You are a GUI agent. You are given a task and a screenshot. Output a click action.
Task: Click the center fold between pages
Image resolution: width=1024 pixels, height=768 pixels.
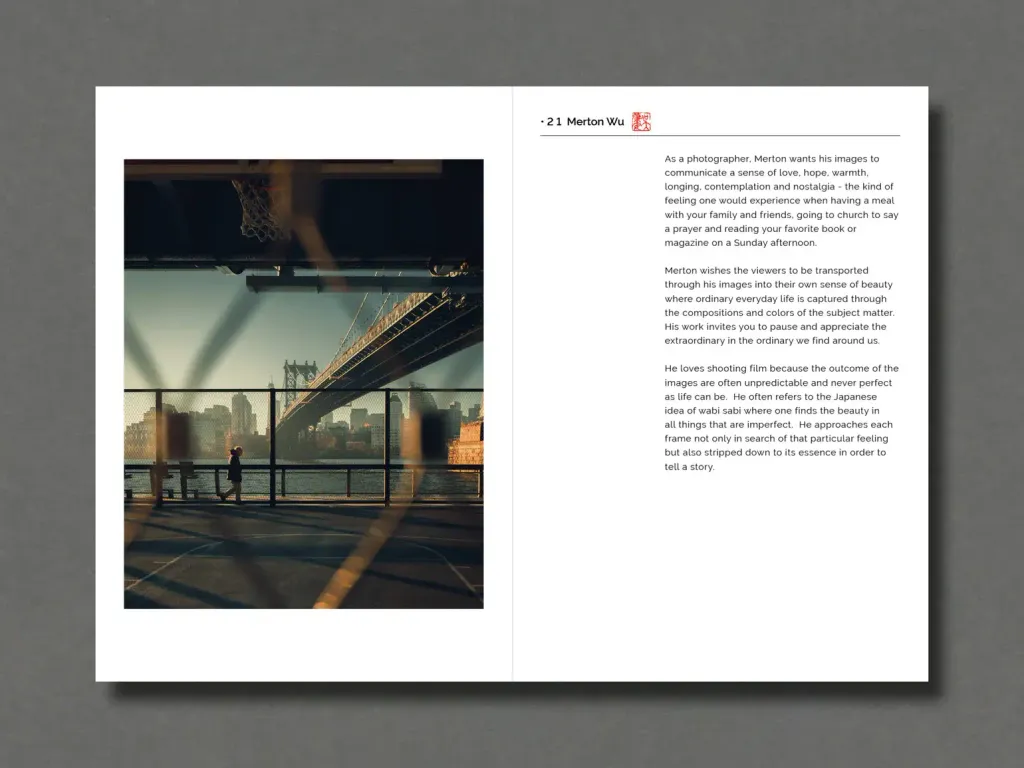pos(512,400)
